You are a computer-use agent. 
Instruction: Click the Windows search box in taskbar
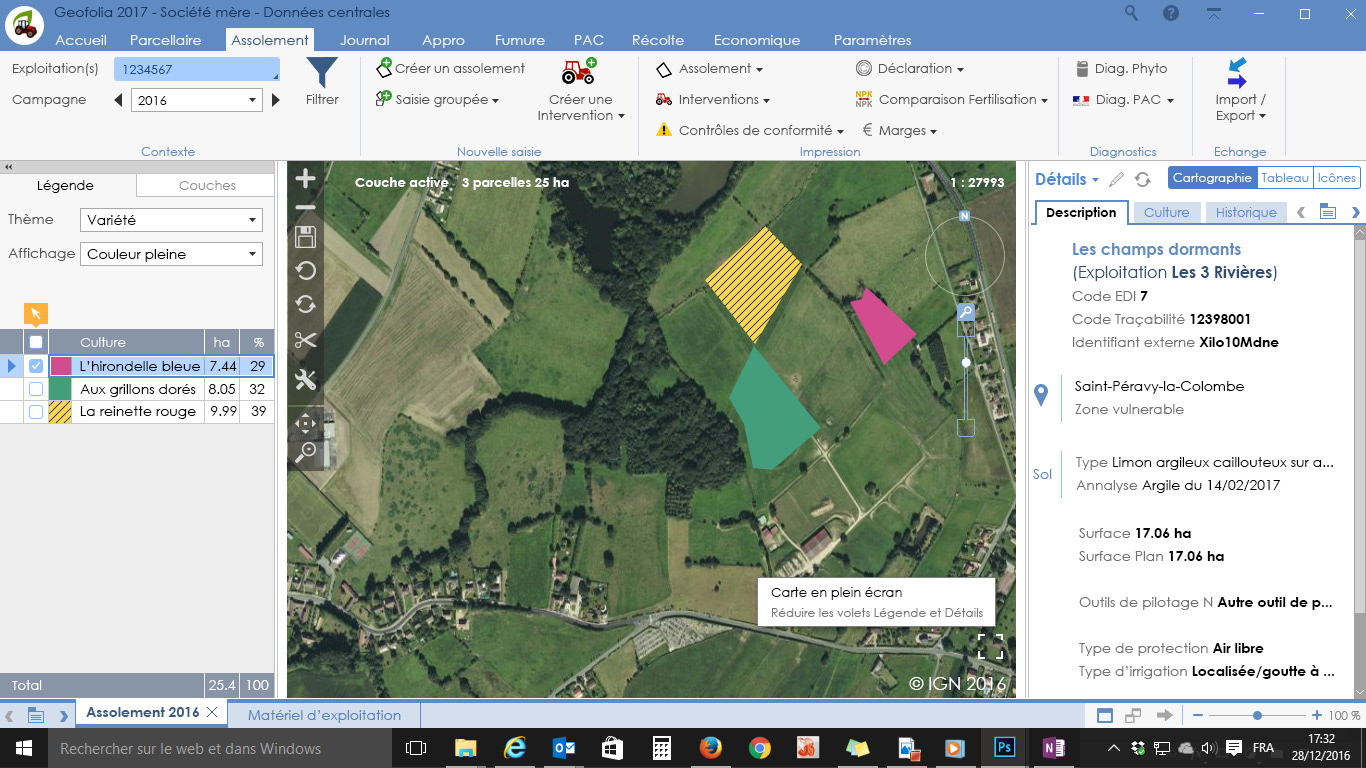point(217,747)
